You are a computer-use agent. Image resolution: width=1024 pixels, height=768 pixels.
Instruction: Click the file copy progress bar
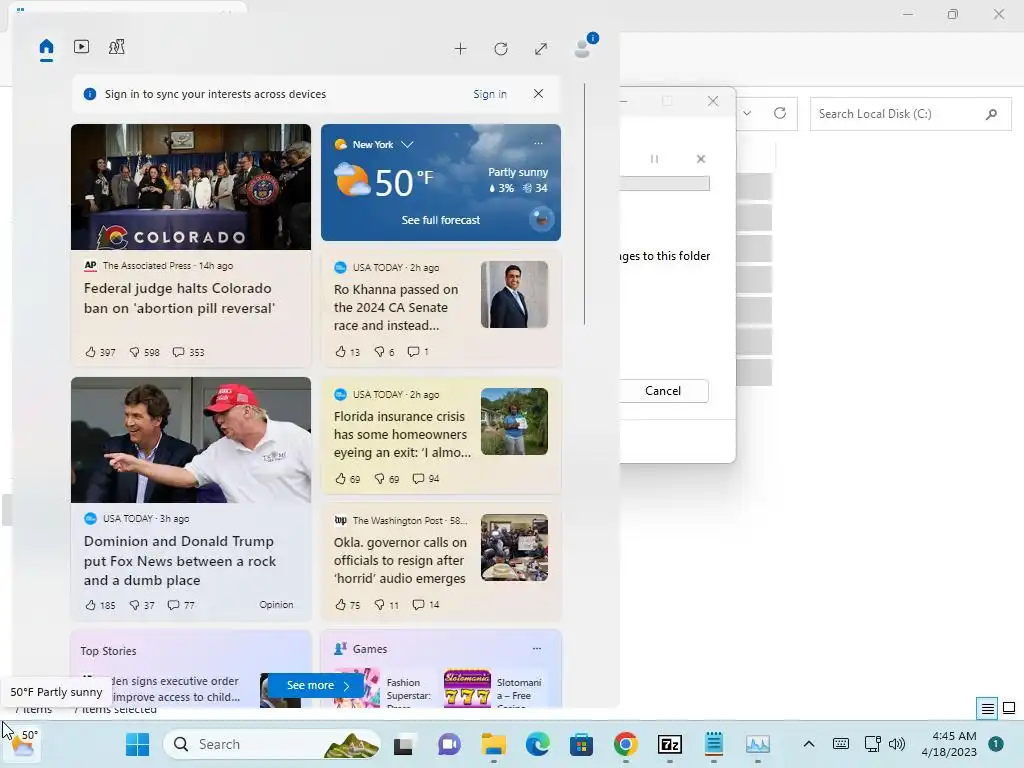click(x=665, y=184)
